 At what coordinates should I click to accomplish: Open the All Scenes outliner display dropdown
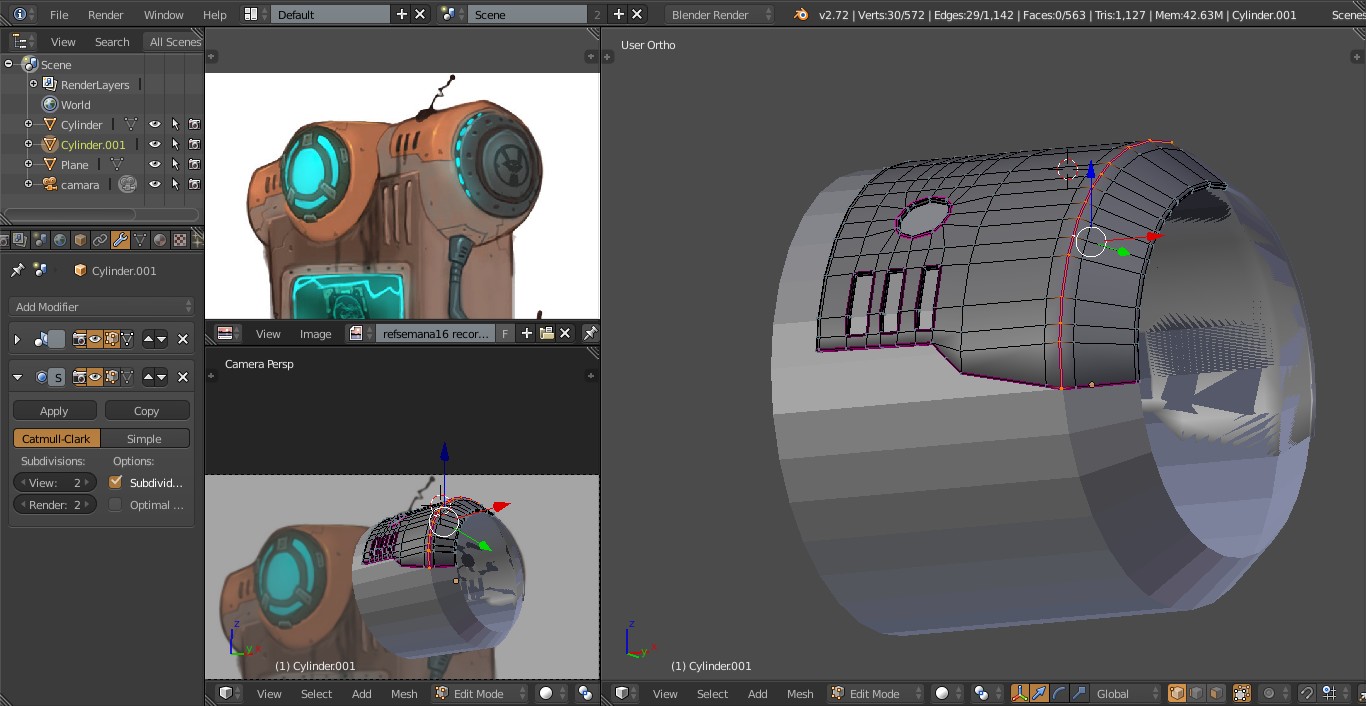coord(175,41)
